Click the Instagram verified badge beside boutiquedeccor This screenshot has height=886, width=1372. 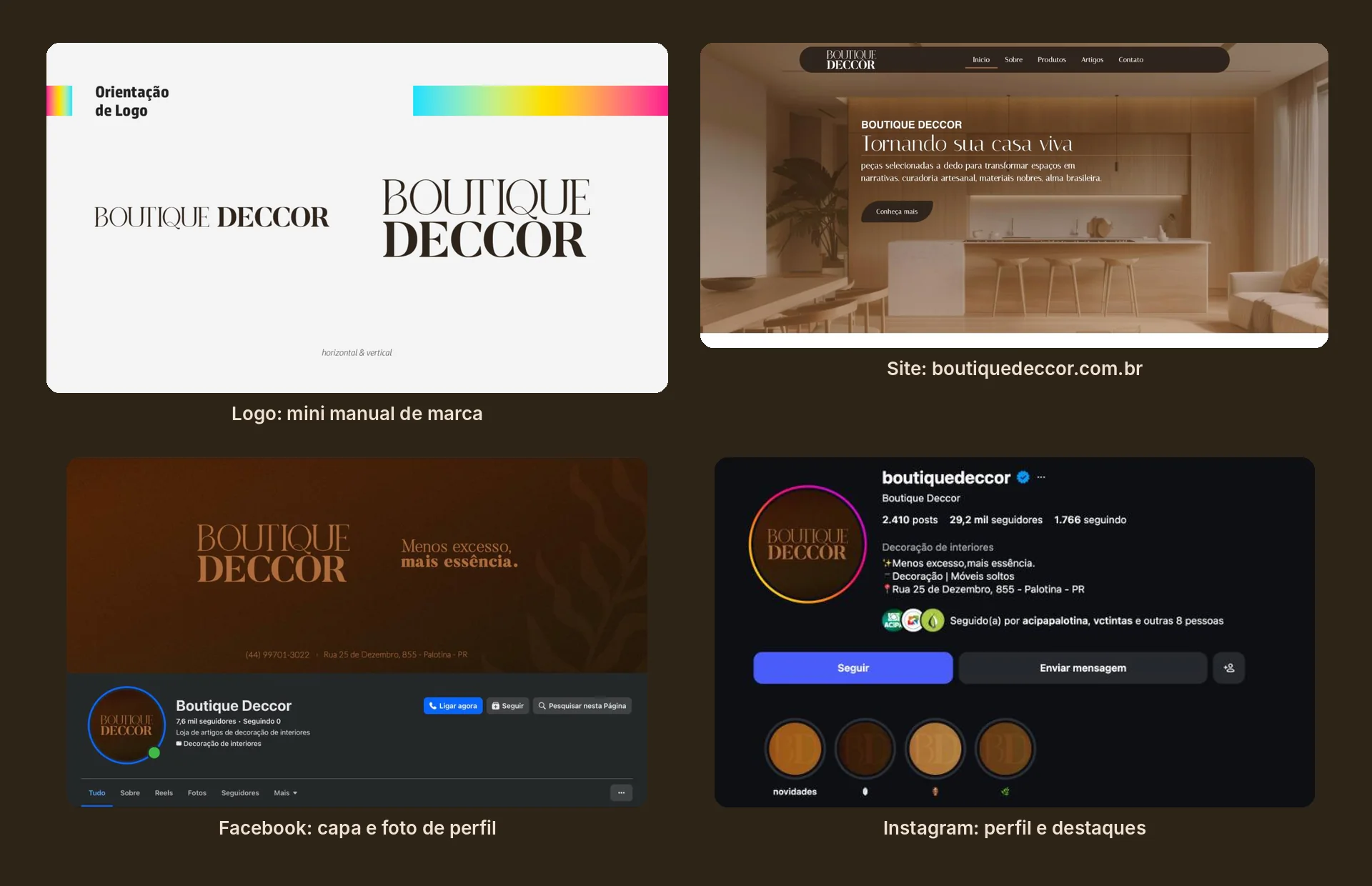pyautogui.click(x=1023, y=477)
